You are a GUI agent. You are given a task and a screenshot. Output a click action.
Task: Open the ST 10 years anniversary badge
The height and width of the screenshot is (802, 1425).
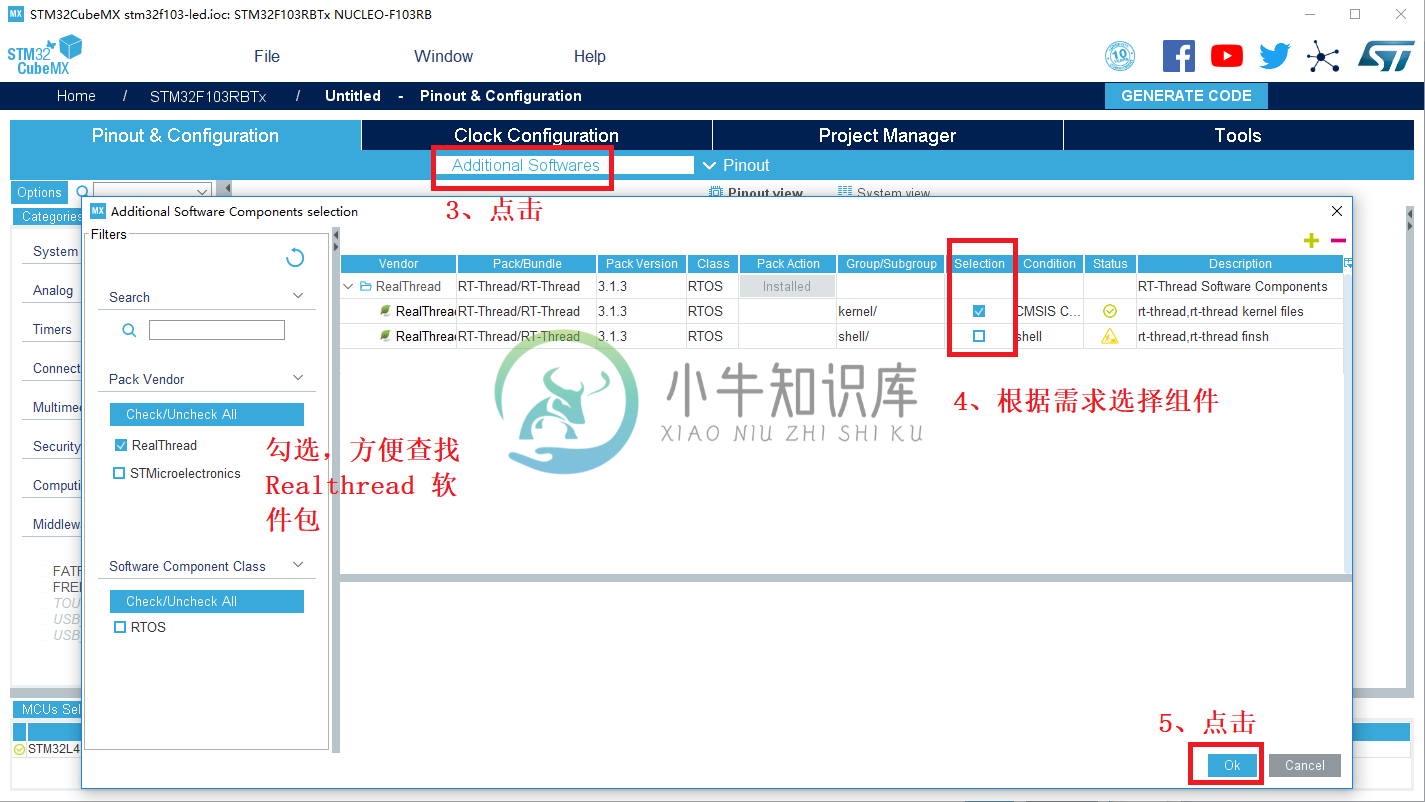(x=1120, y=56)
